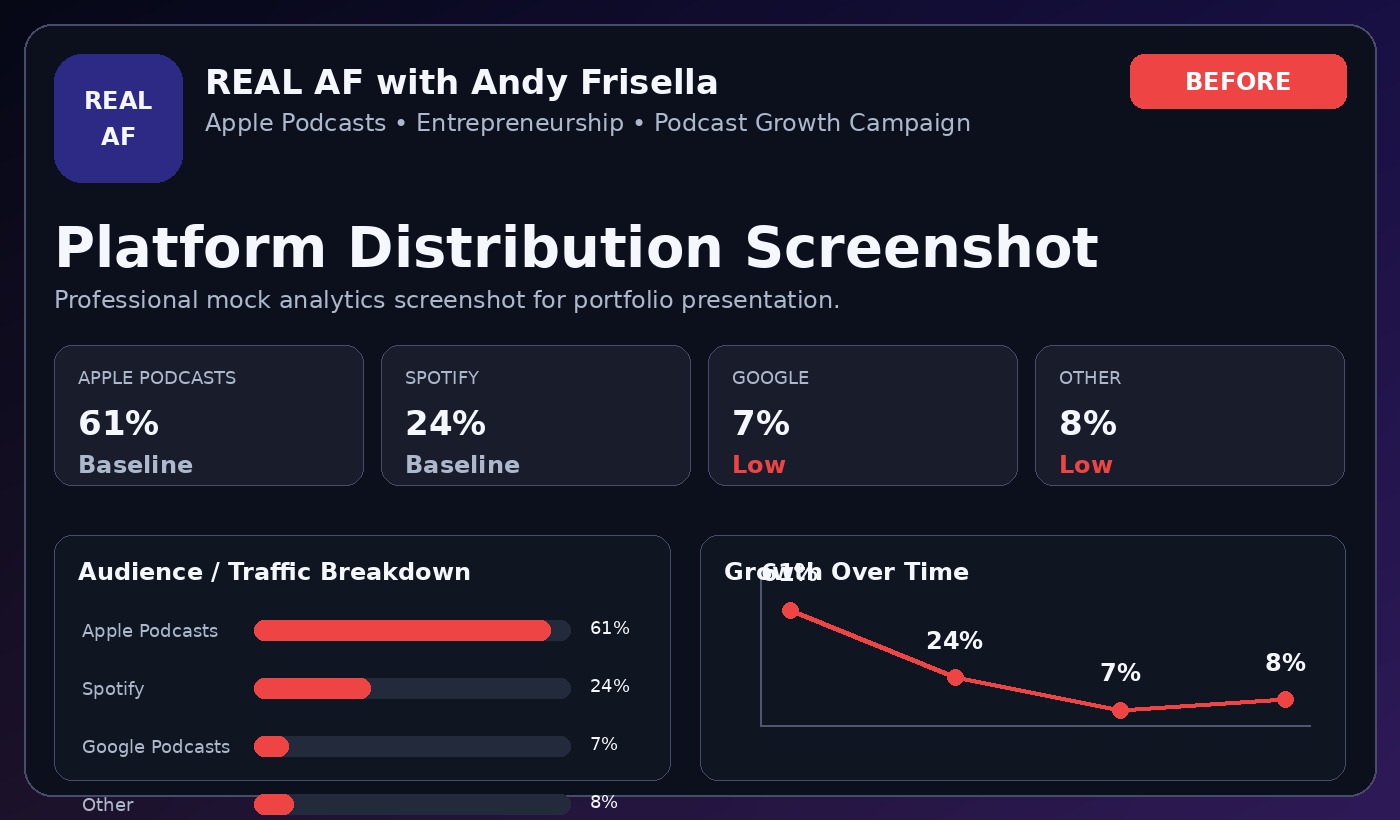
Task: Click the REAL AF podcast logo icon
Action: [x=118, y=118]
